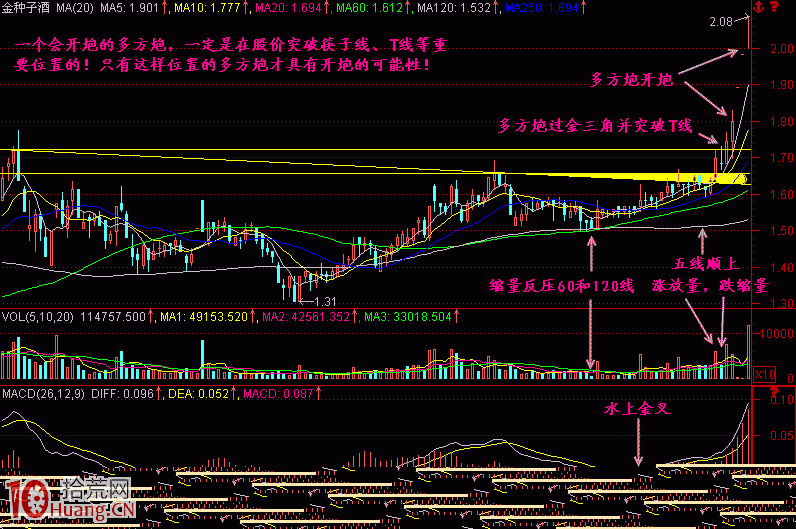Click the 1.60 price axis label
The height and width of the screenshot is (529, 796).
click(x=781, y=194)
